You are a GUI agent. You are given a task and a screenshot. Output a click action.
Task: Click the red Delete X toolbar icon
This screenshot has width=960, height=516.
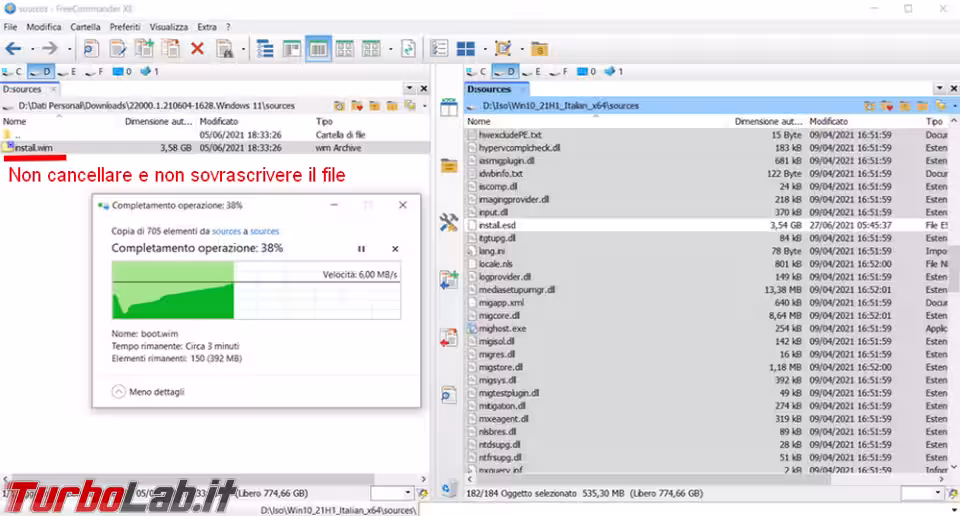(197, 48)
